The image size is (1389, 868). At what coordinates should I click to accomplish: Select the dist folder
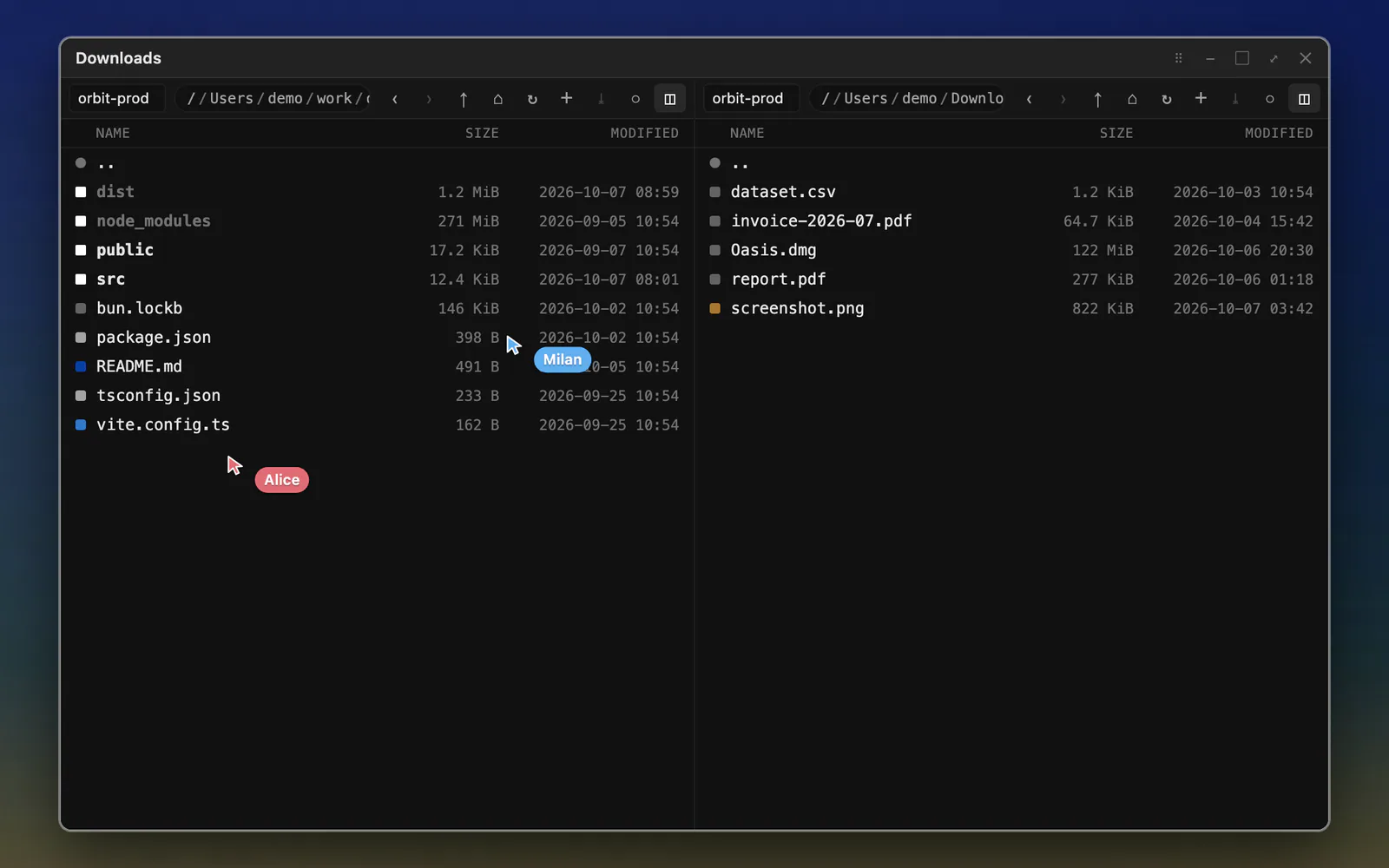(378, 192)
